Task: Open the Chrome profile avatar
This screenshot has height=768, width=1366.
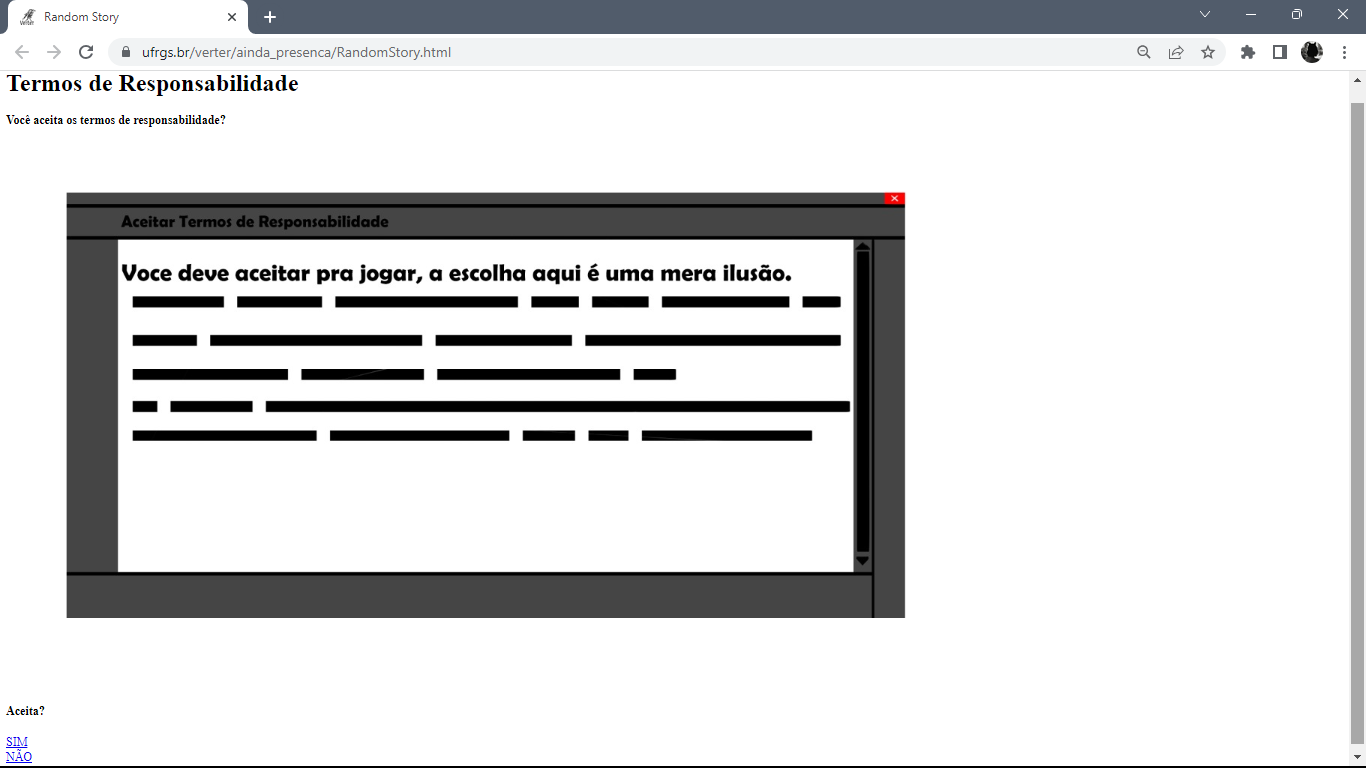Action: point(1312,52)
